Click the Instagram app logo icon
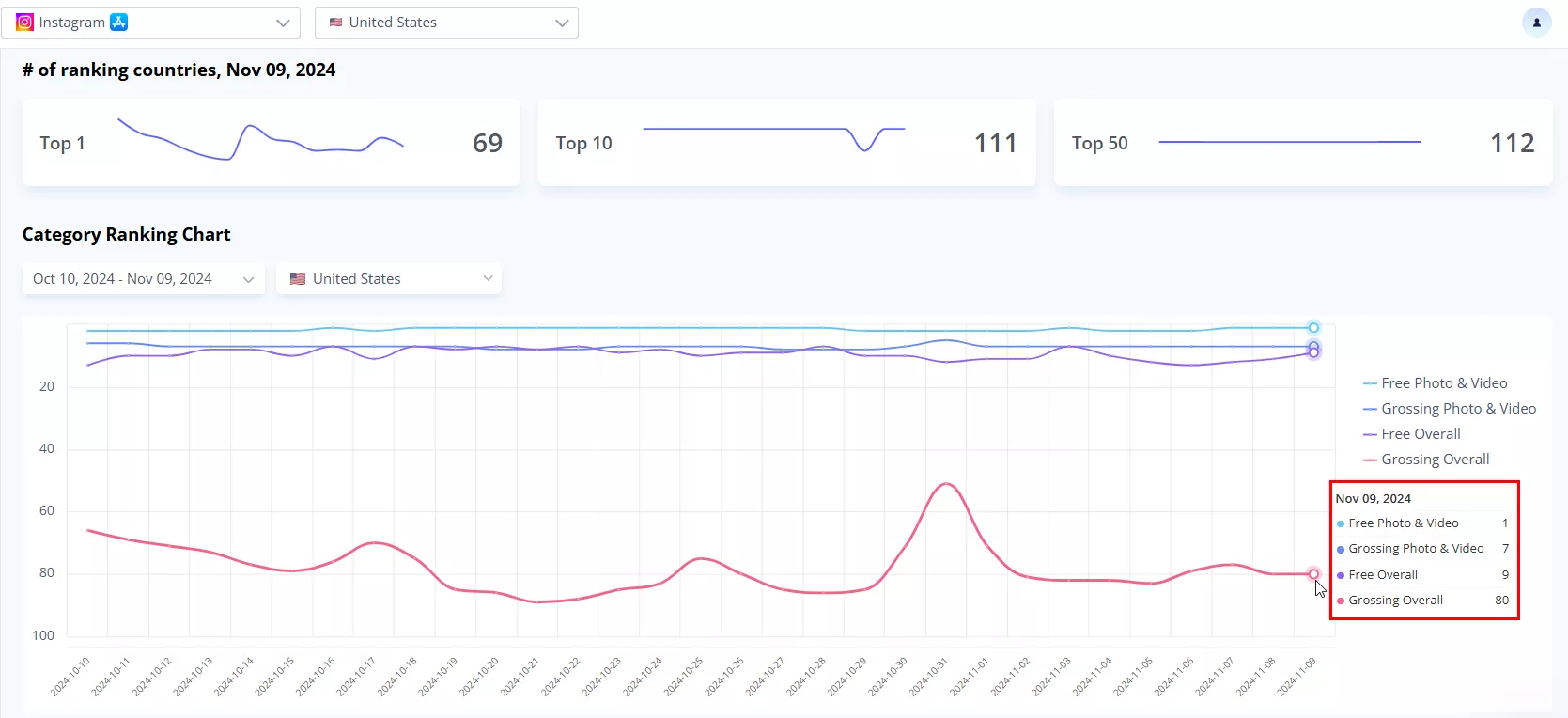 25,23
